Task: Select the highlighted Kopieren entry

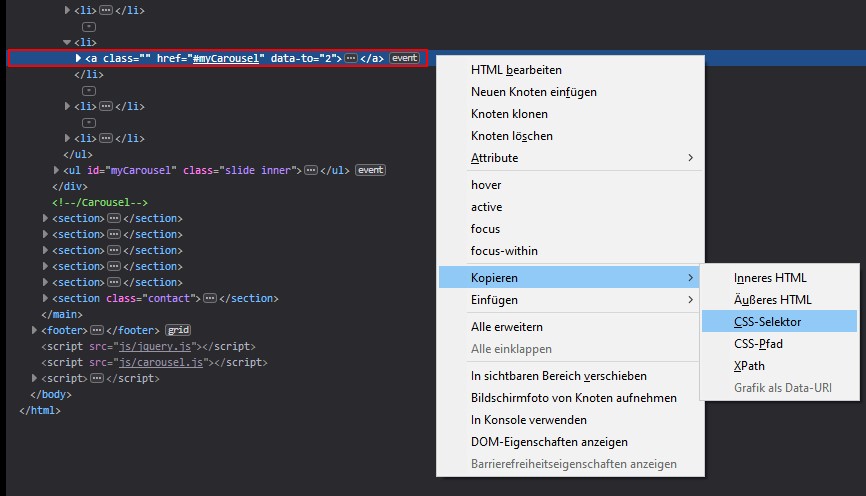Action: click(571, 278)
